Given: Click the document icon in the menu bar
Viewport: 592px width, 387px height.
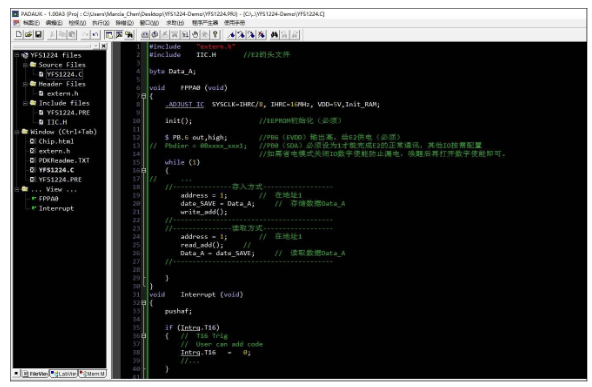Looking at the screenshot, I should (16, 23).
